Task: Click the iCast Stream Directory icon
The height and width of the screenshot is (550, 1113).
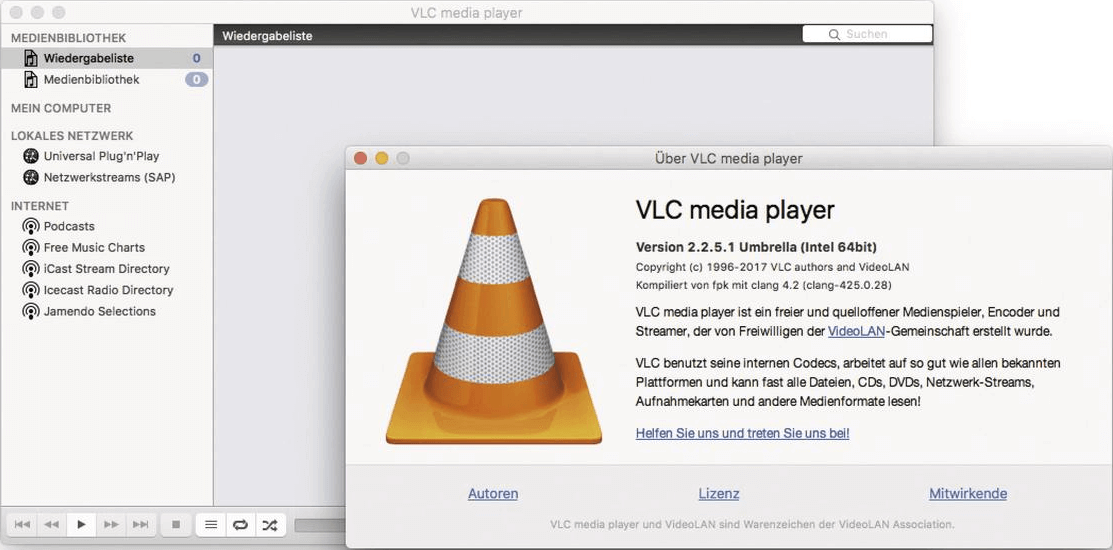Action: tap(31, 269)
